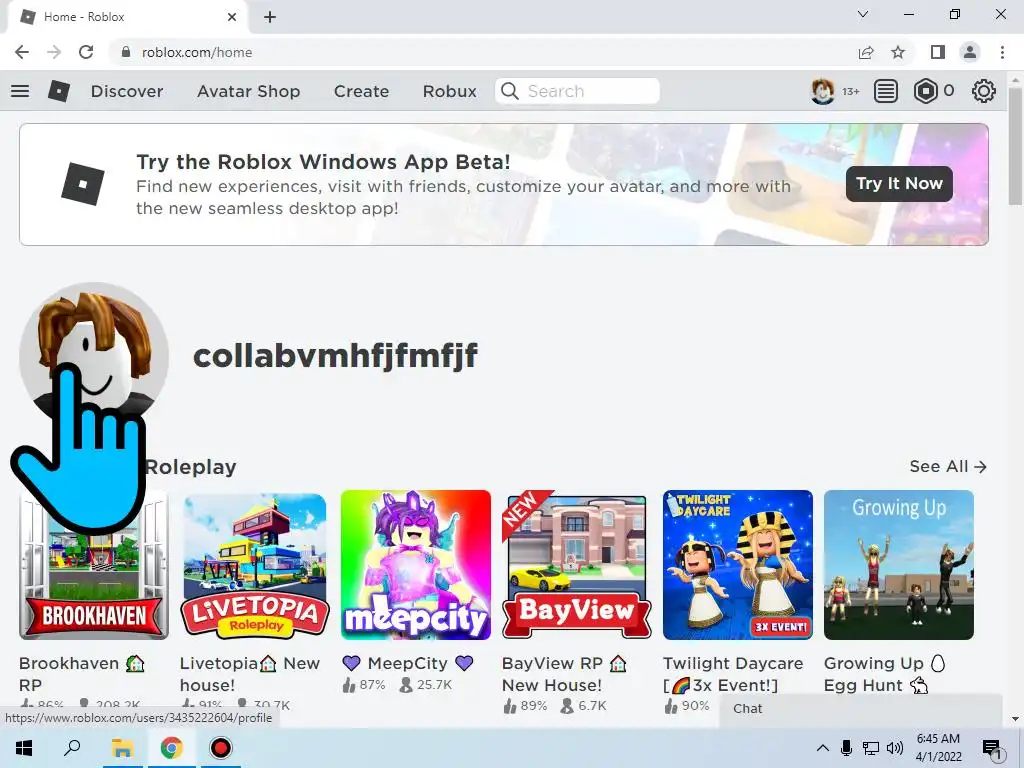The width and height of the screenshot is (1024, 768).
Task: Open the Windows Start menu
Action: 24,748
